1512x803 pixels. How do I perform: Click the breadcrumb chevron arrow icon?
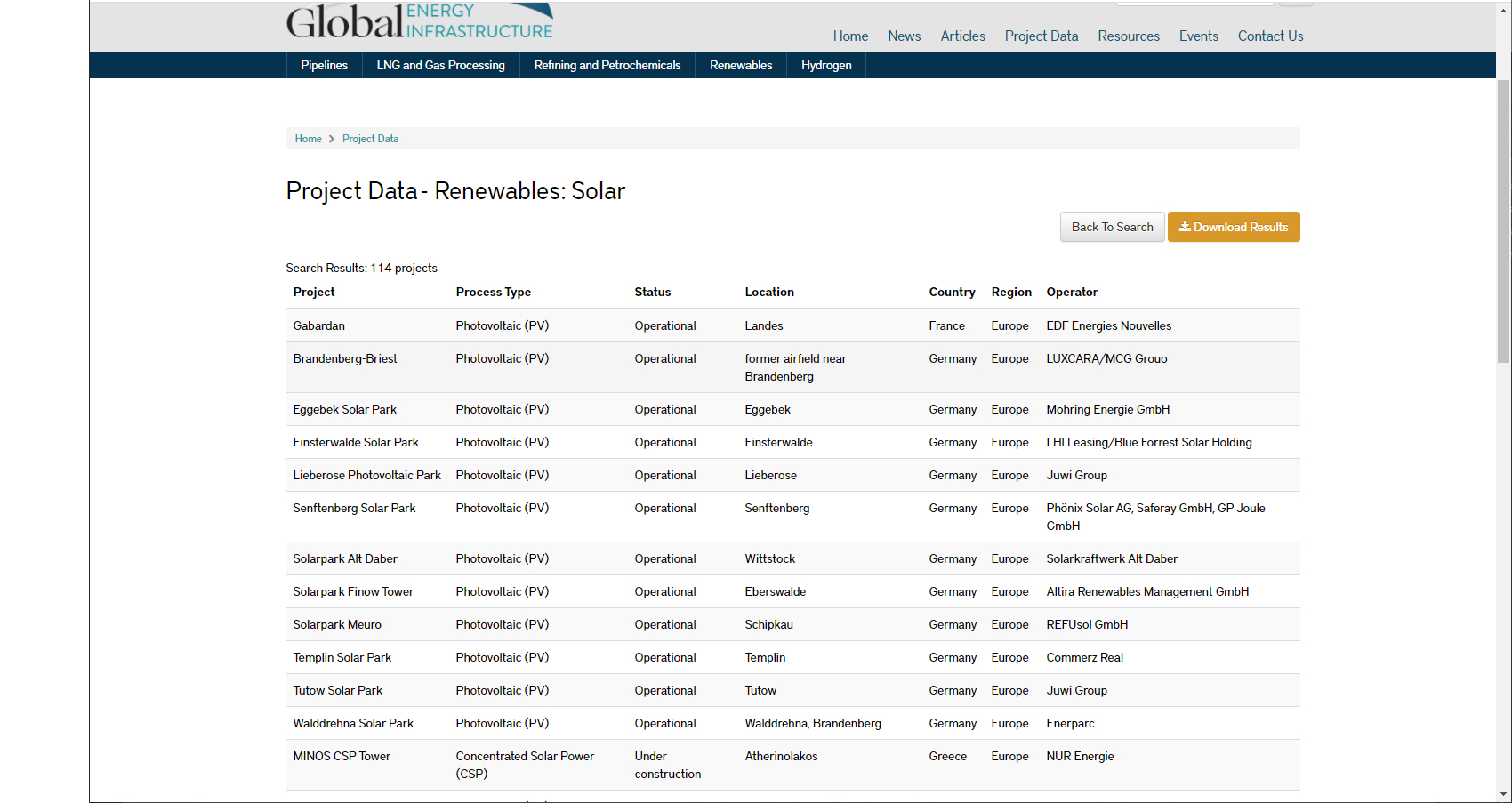[x=332, y=139]
